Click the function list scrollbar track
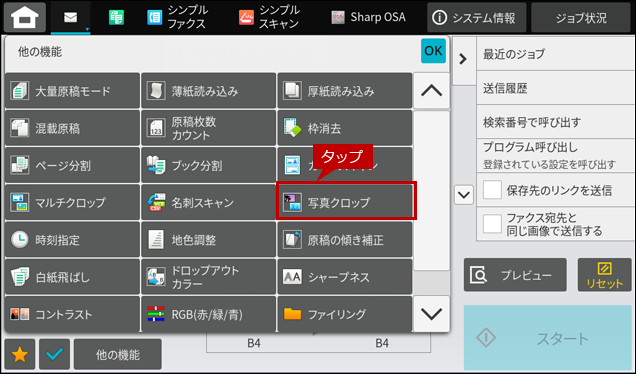 [432, 202]
